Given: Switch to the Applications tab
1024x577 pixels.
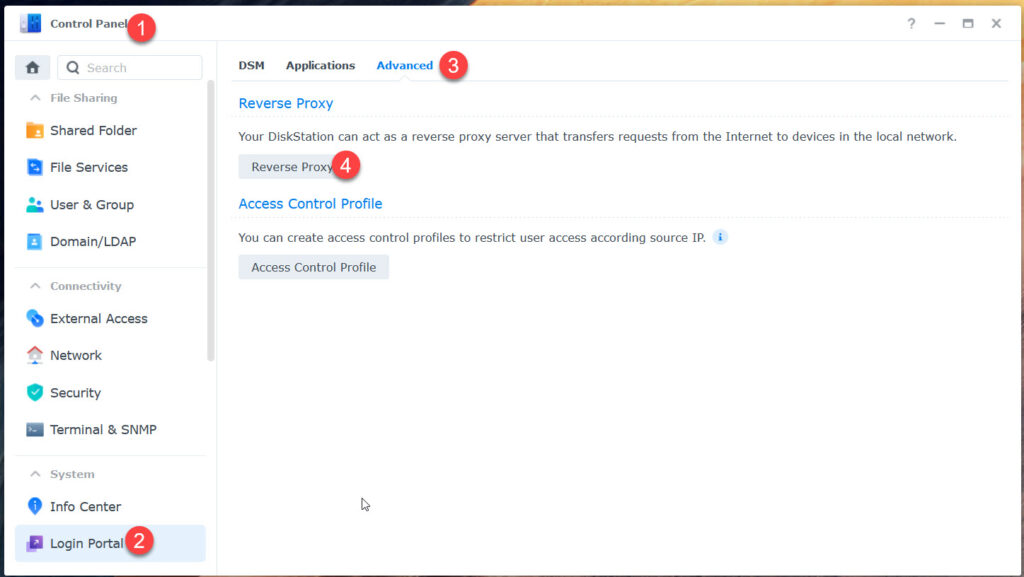Looking at the screenshot, I should 320,66.
